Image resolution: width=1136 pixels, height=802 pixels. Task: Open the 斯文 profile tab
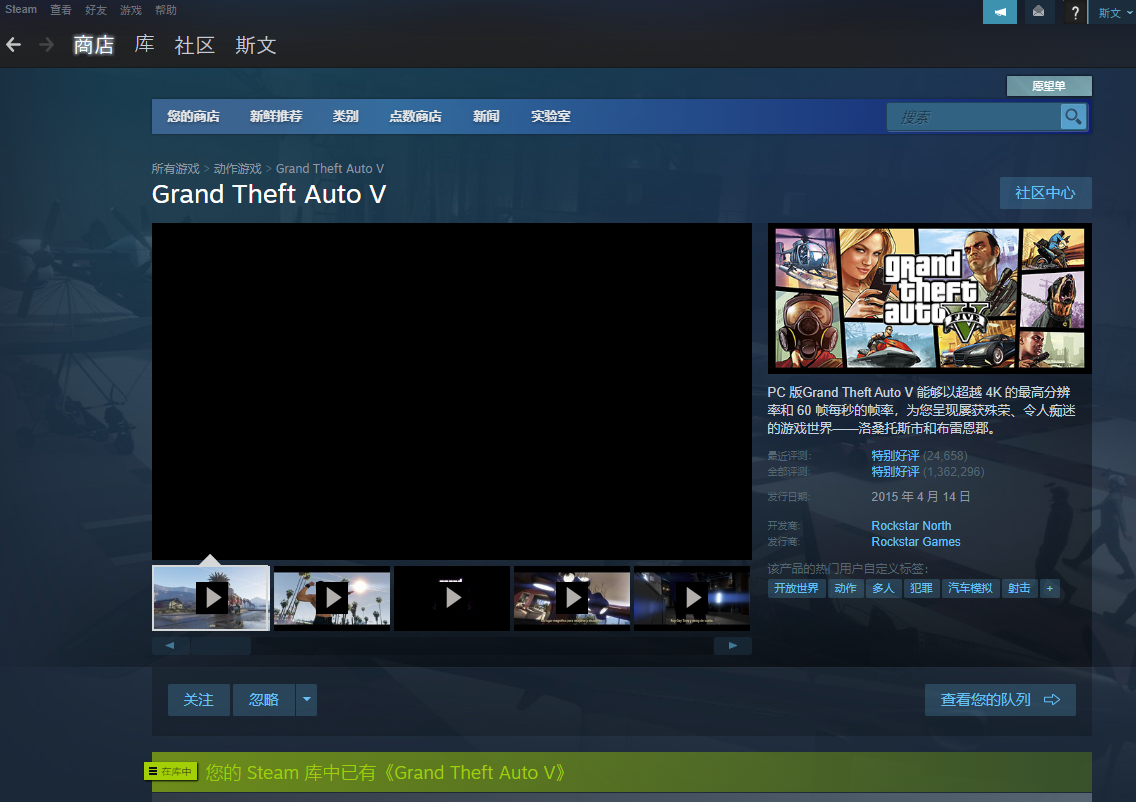(256, 45)
